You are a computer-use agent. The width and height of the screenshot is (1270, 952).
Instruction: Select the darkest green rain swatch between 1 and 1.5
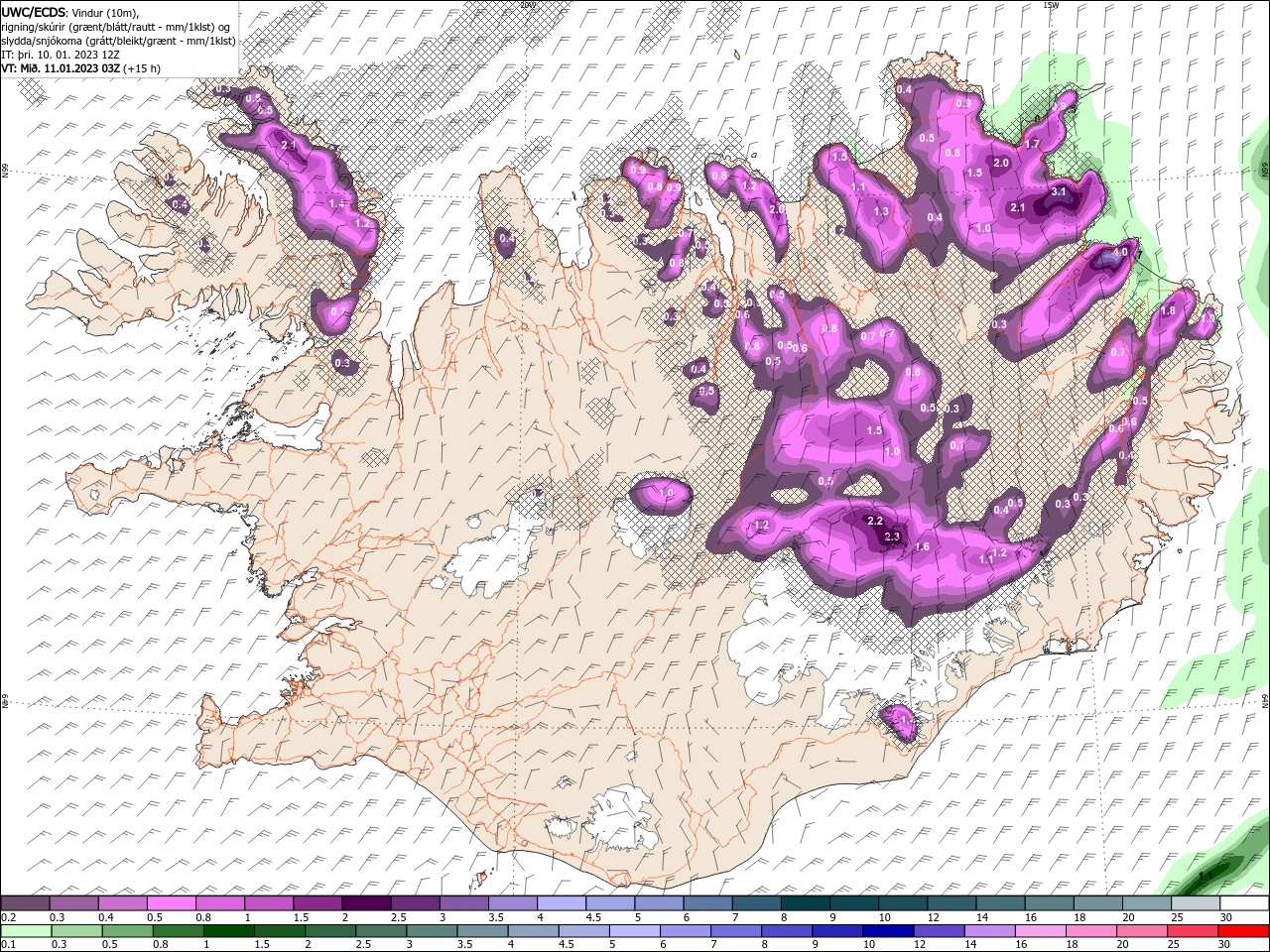(229, 931)
